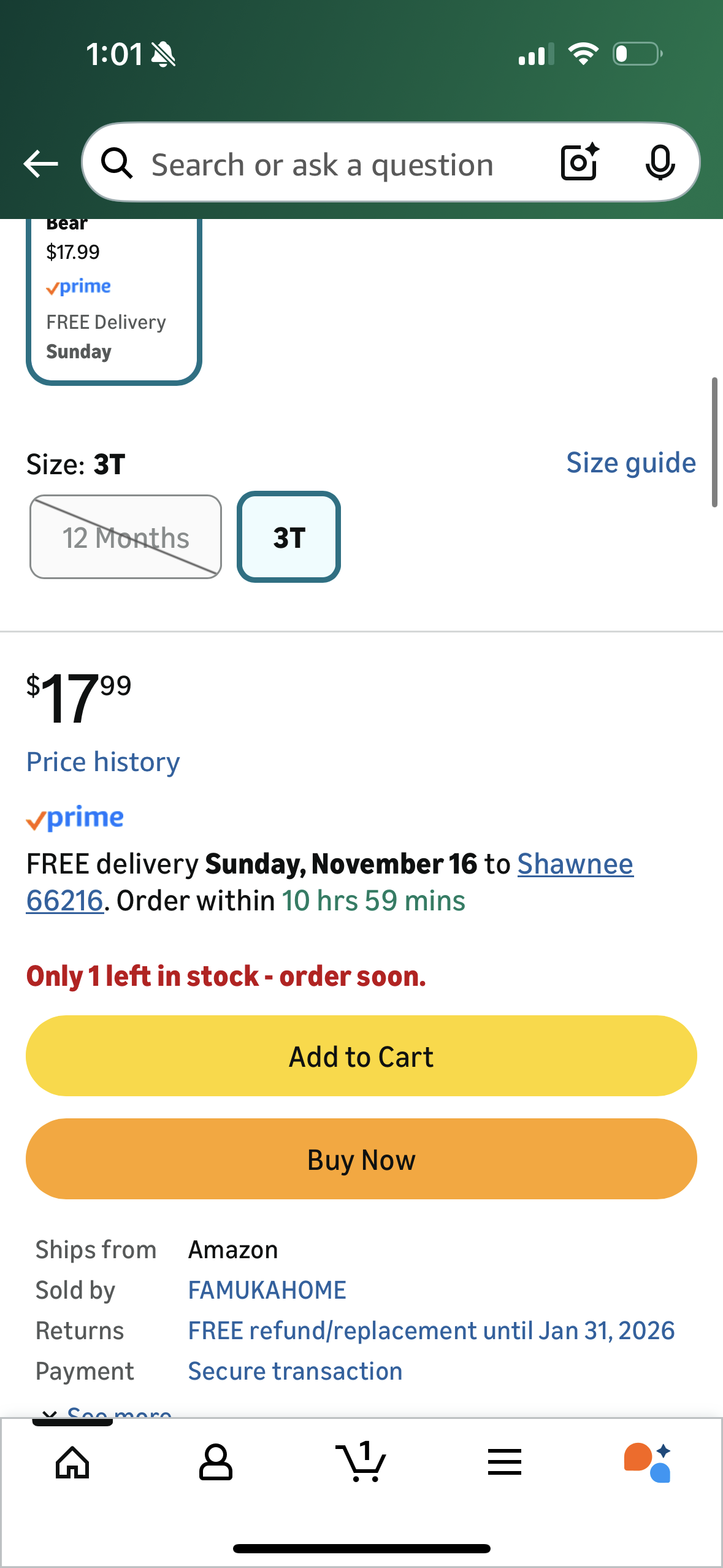Tap the back arrow icon
Image resolution: width=723 pixels, height=1568 pixels.
tap(40, 164)
